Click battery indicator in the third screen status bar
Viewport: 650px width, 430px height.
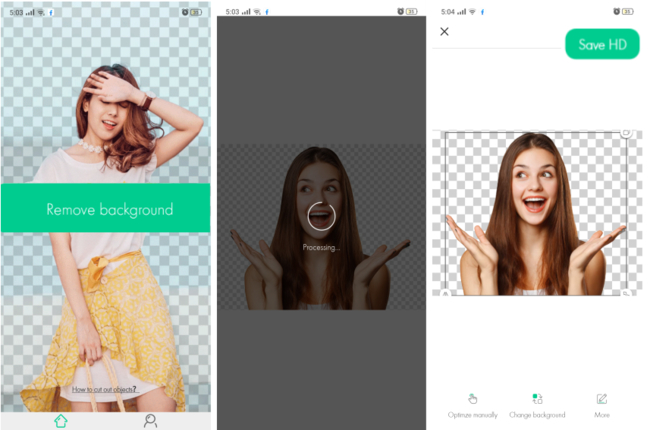pos(628,12)
